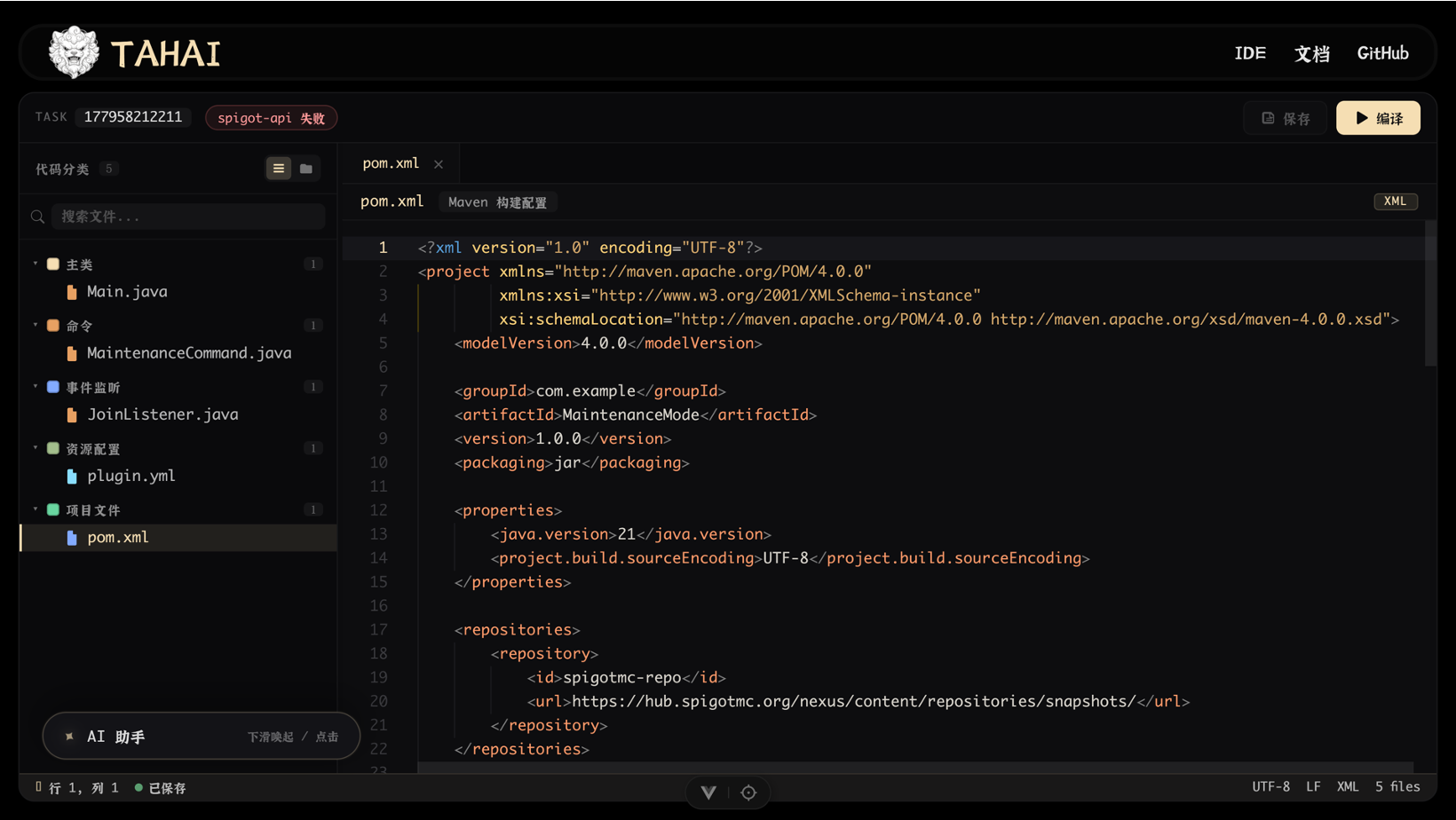Click the spigotmc-repo id line
Image resolution: width=1456 pixels, height=820 pixels.
click(x=627, y=677)
